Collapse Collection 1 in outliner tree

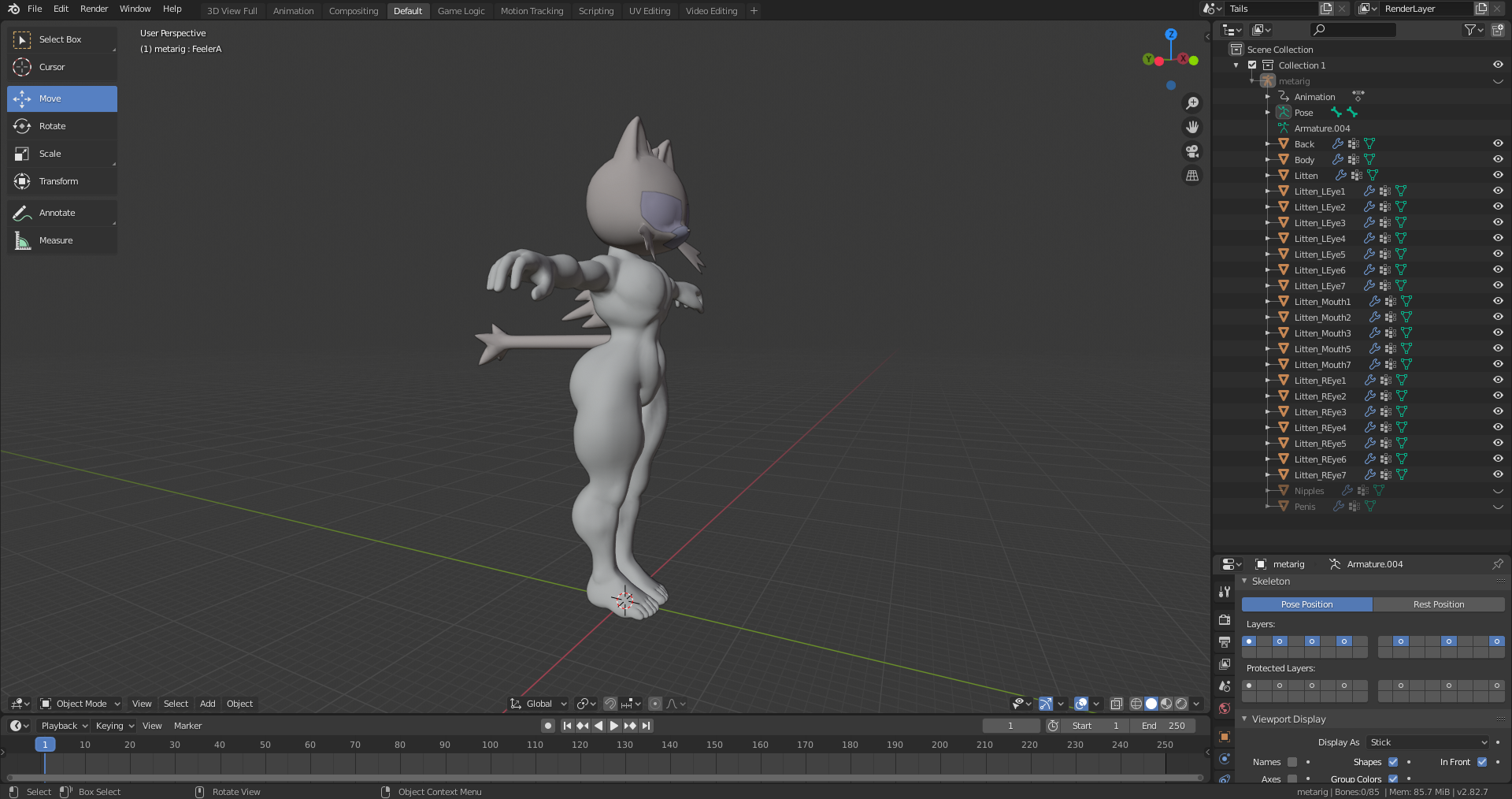pos(1236,65)
